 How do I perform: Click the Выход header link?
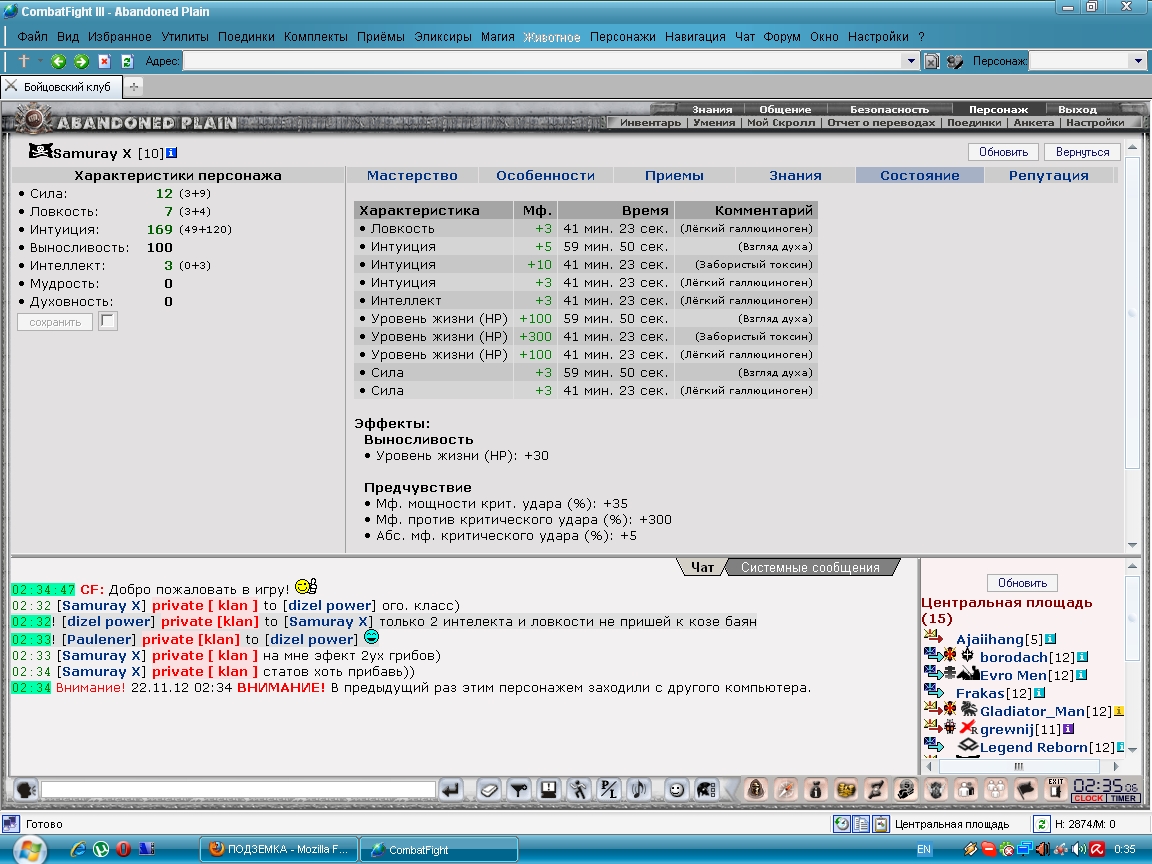[x=1077, y=109]
